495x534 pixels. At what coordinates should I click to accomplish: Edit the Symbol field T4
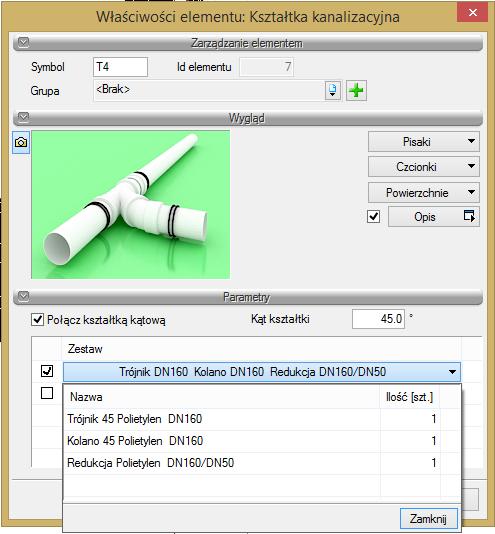[120, 67]
